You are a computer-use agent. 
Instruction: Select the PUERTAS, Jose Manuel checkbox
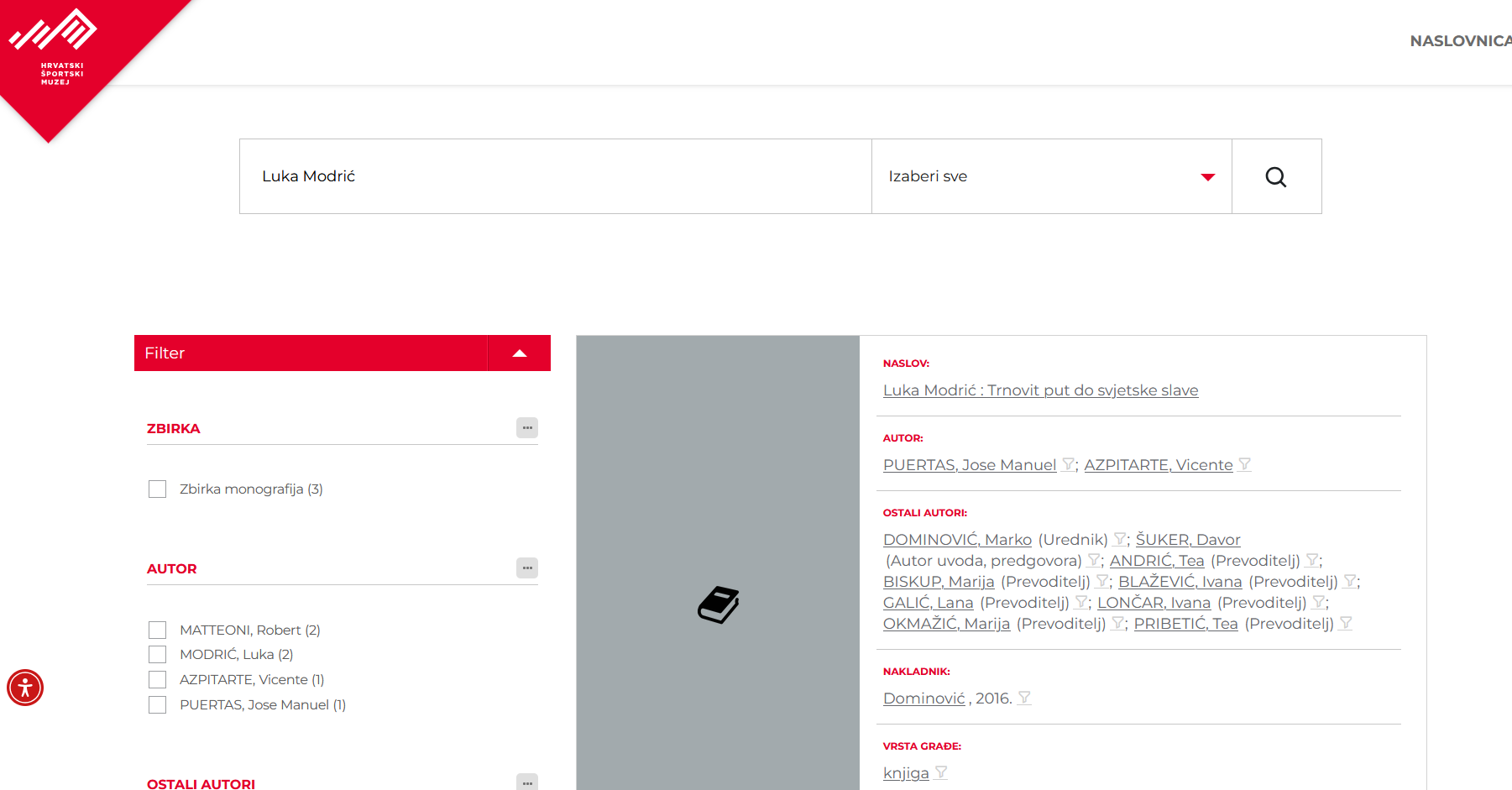[x=157, y=704]
